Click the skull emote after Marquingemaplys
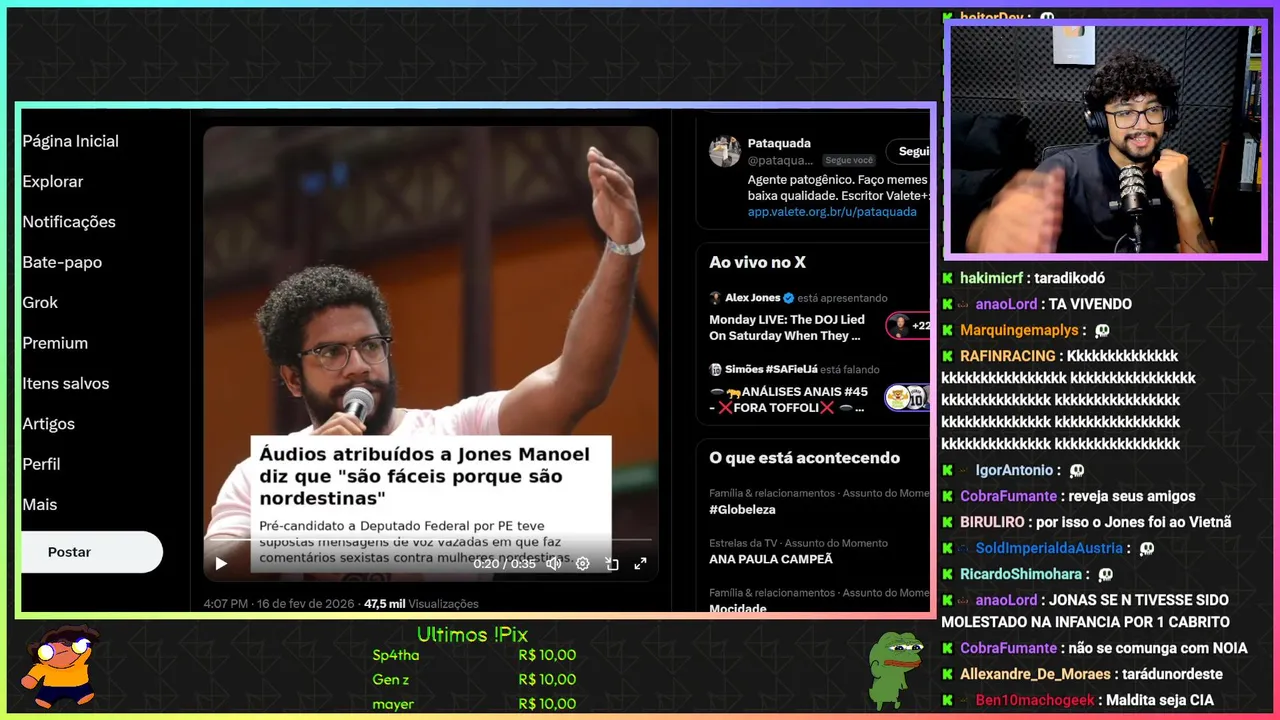The height and width of the screenshot is (720, 1280). [x=1101, y=330]
